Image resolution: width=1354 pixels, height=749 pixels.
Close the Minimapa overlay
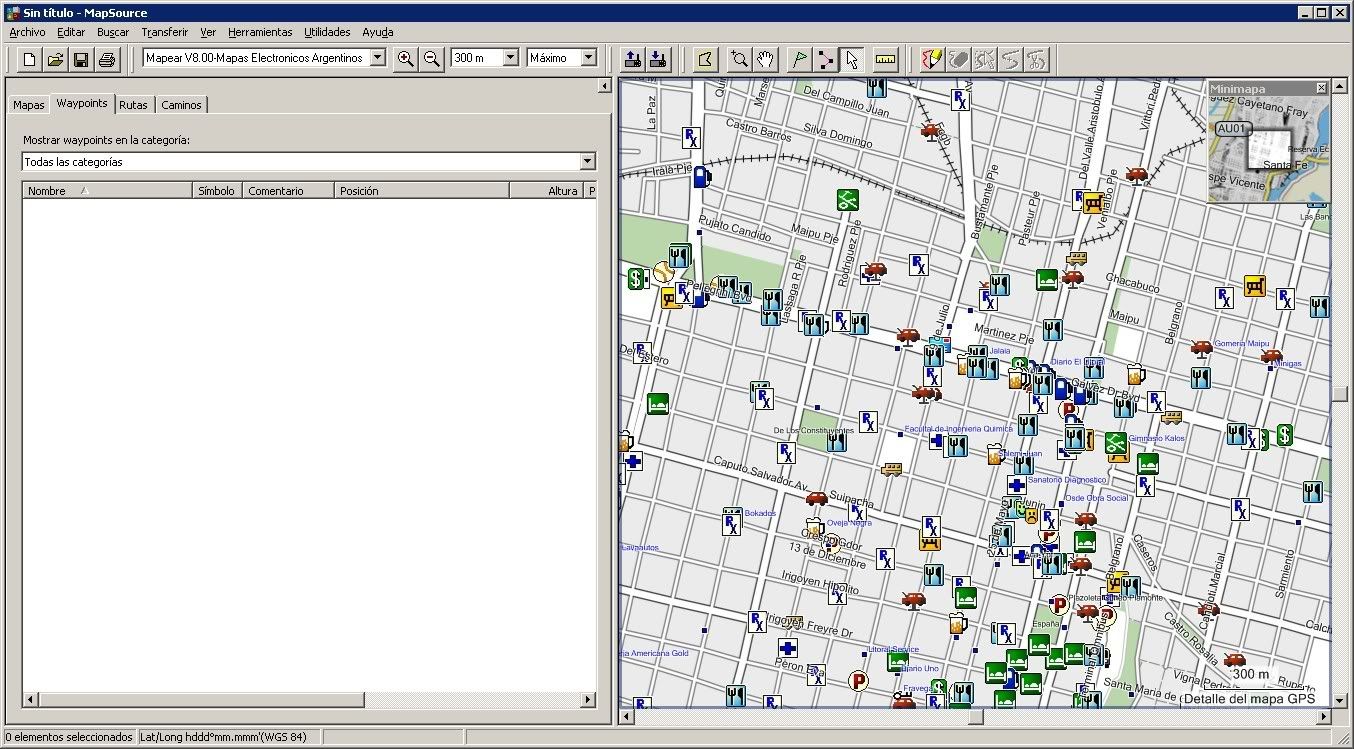click(1321, 88)
